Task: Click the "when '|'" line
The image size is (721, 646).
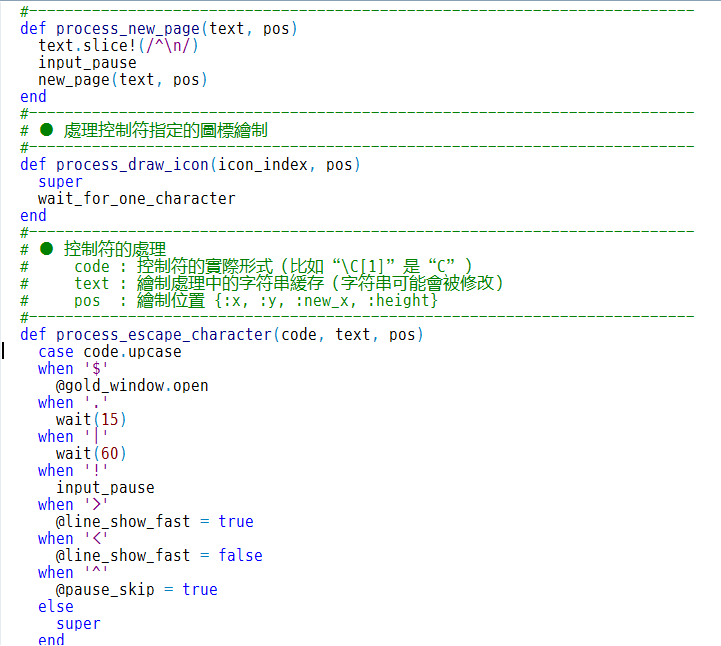Action: [73, 437]
